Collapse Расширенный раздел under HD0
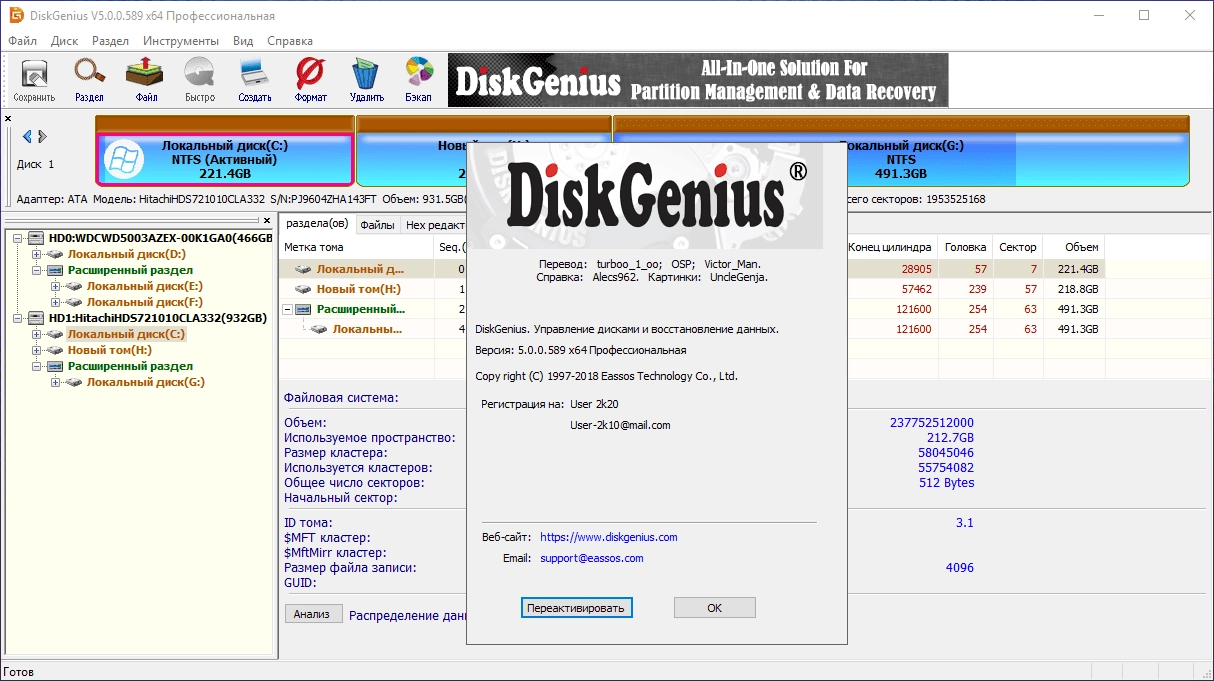Screen dimensions: 1214x681 point(37,270)
